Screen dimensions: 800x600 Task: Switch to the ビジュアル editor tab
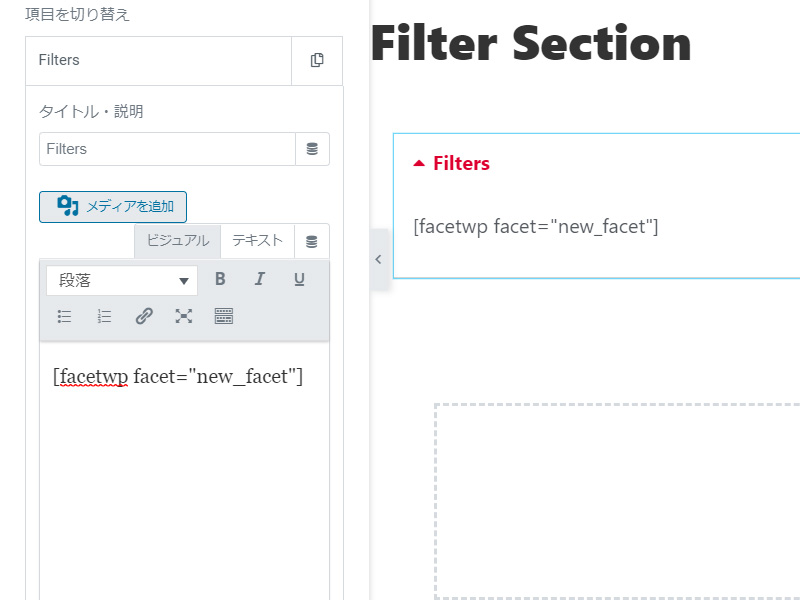(x=178, y=241)
